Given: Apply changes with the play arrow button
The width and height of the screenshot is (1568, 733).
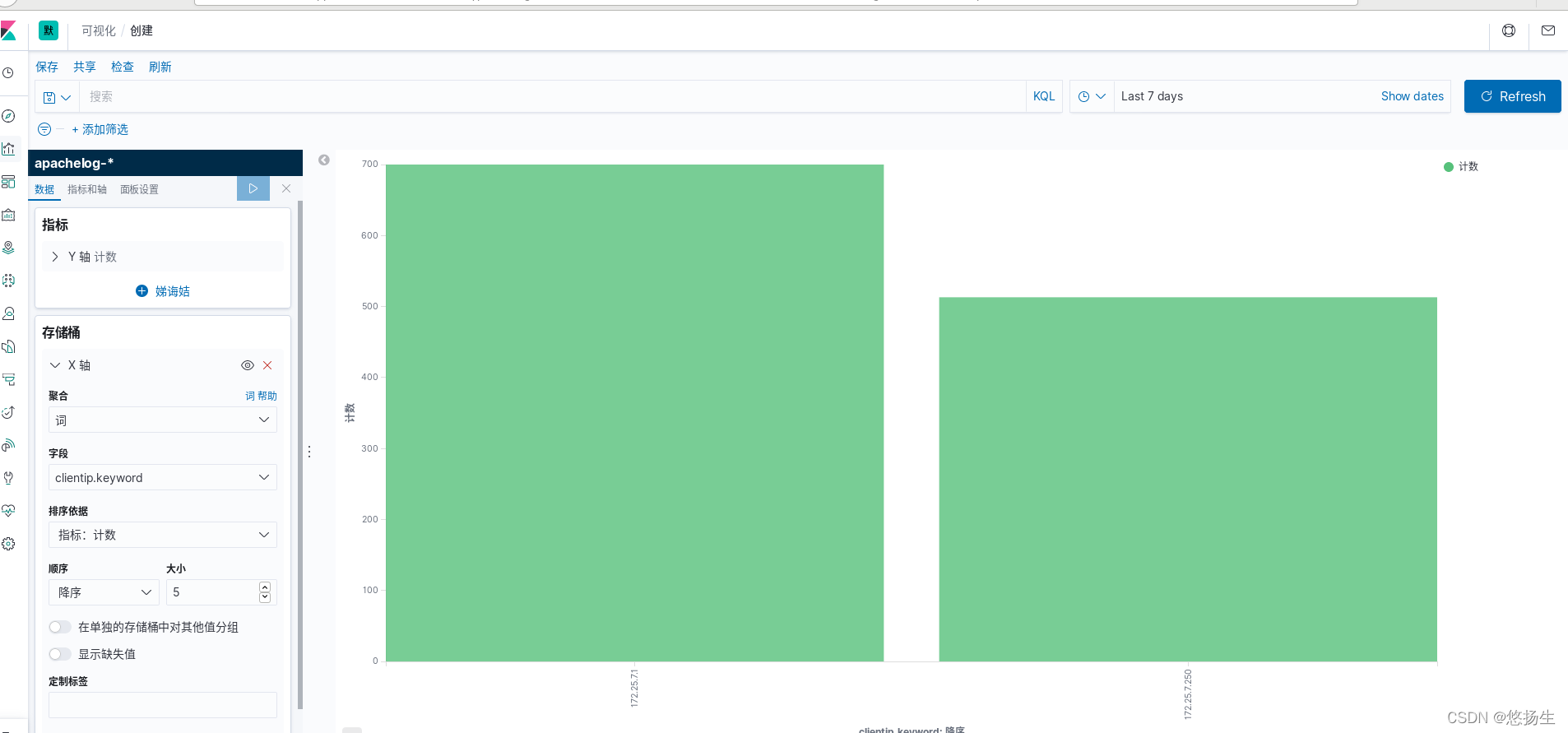Looking at the screenshot, I should point(253,188).
